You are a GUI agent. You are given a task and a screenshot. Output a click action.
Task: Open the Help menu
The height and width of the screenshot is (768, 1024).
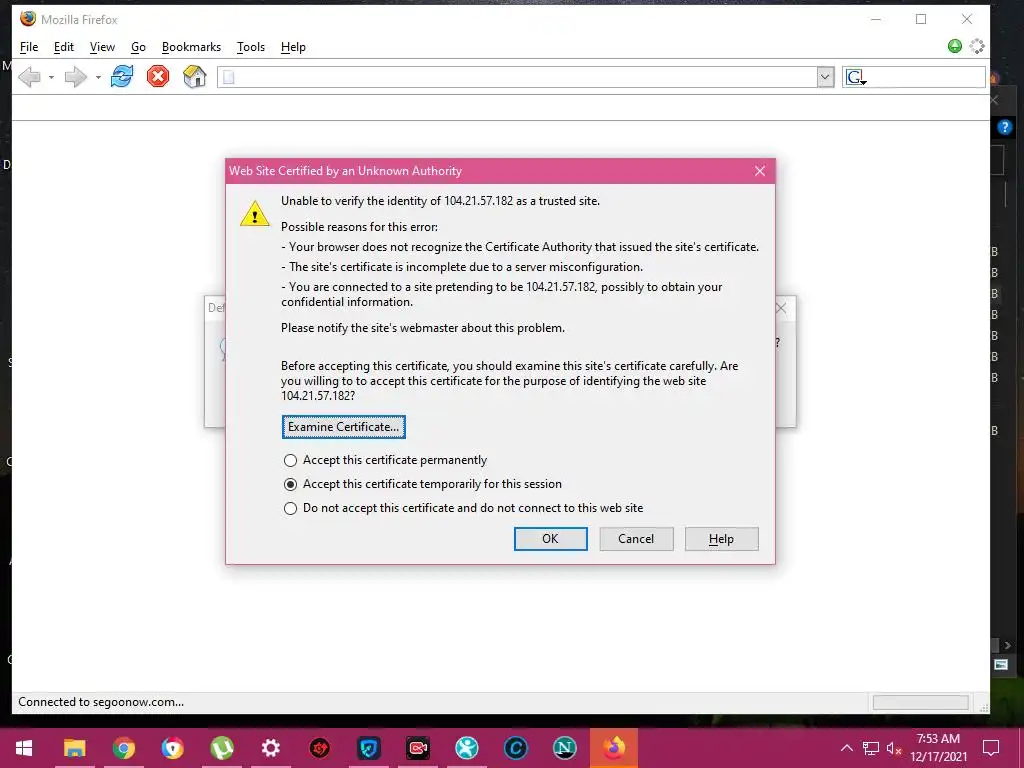pyautogui.click(x=293, y=47)
